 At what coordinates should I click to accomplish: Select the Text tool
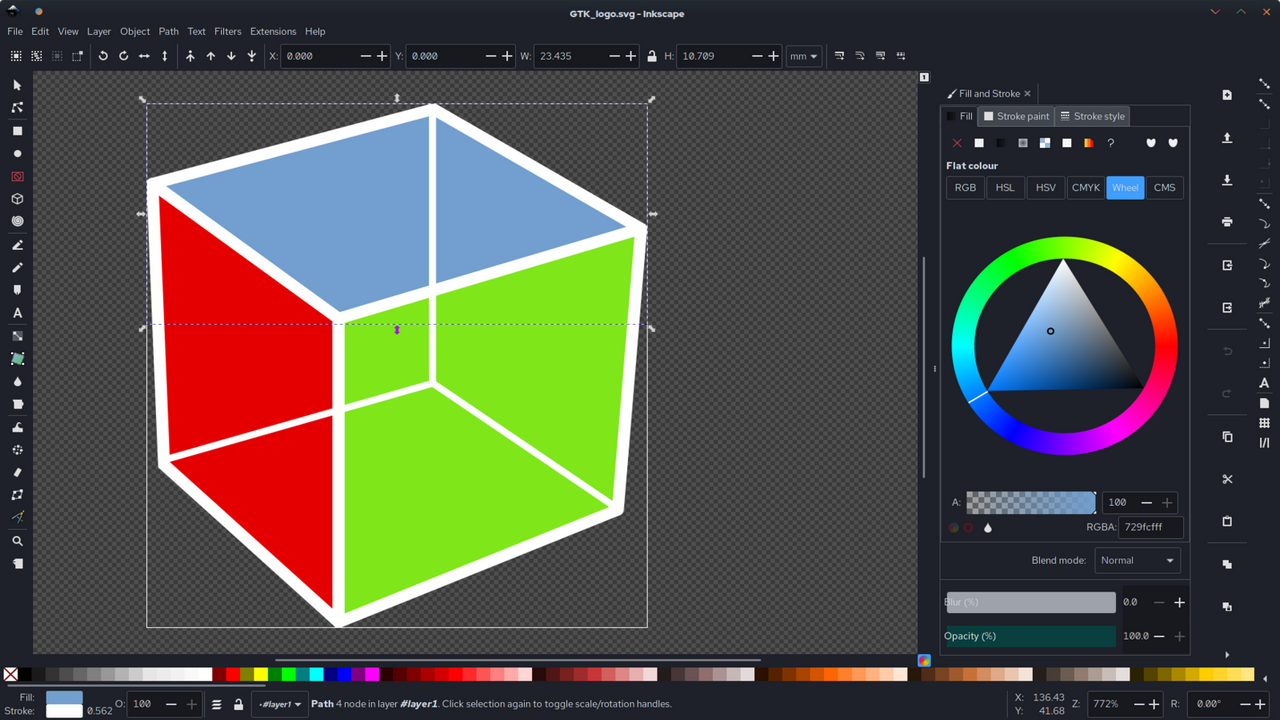16,312
